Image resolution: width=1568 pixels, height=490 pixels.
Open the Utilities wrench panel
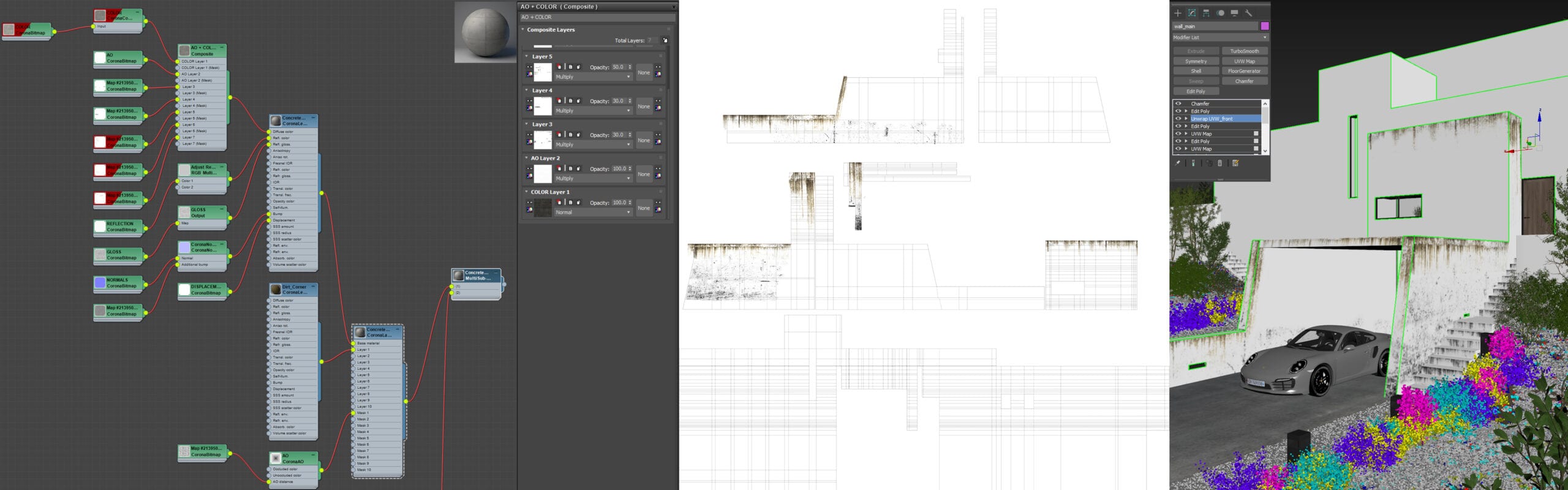(1248, 13)
